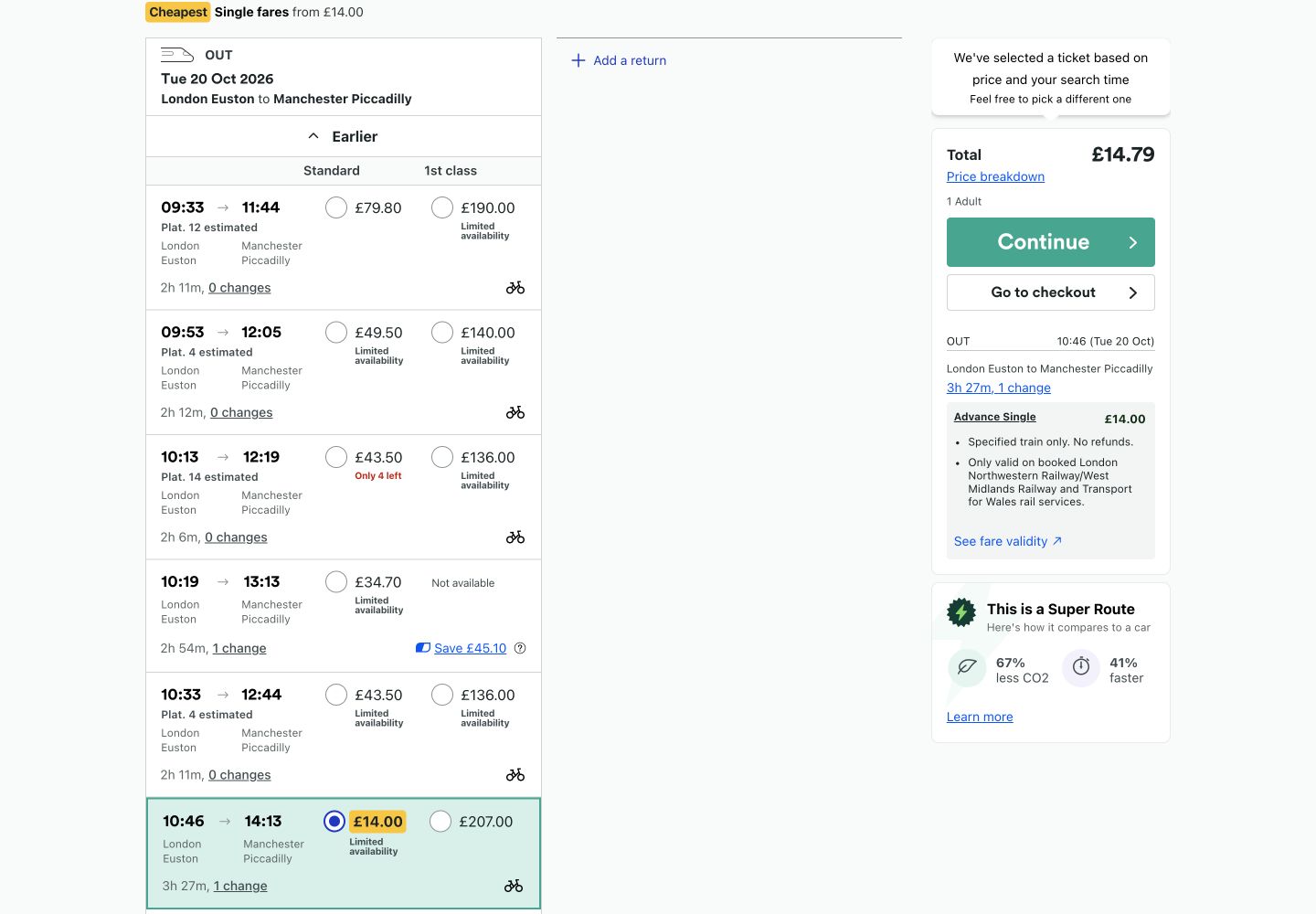
Task: Click the help question mark beside Save £45.10
Action: pyautogui.click(x=520, y=648)
